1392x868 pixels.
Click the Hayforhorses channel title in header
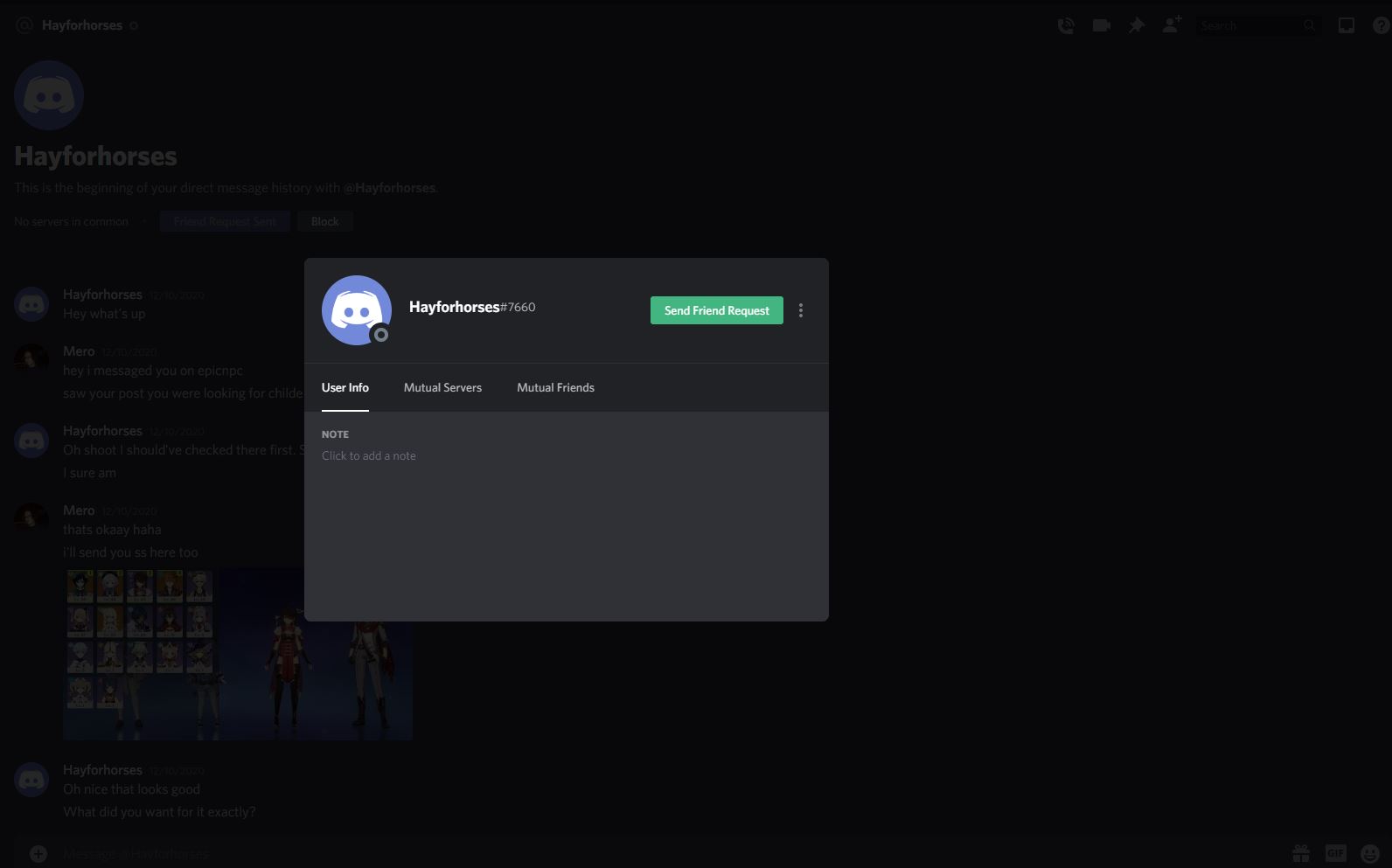point(82,25)
